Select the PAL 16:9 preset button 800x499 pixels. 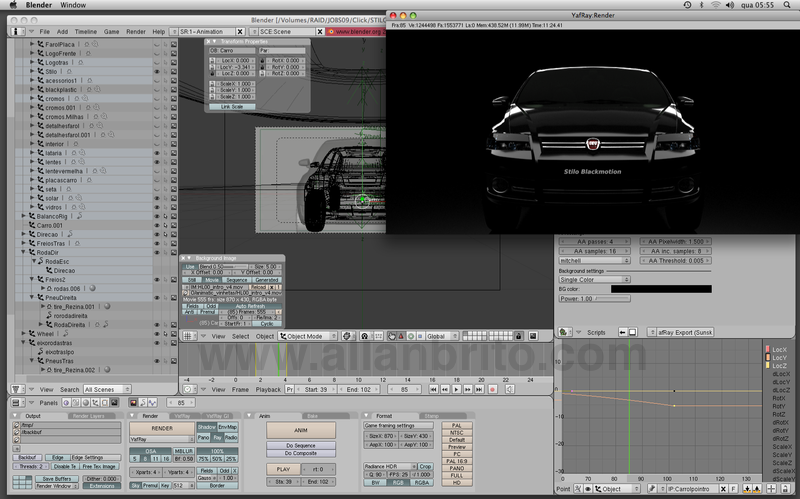(457, 461)
